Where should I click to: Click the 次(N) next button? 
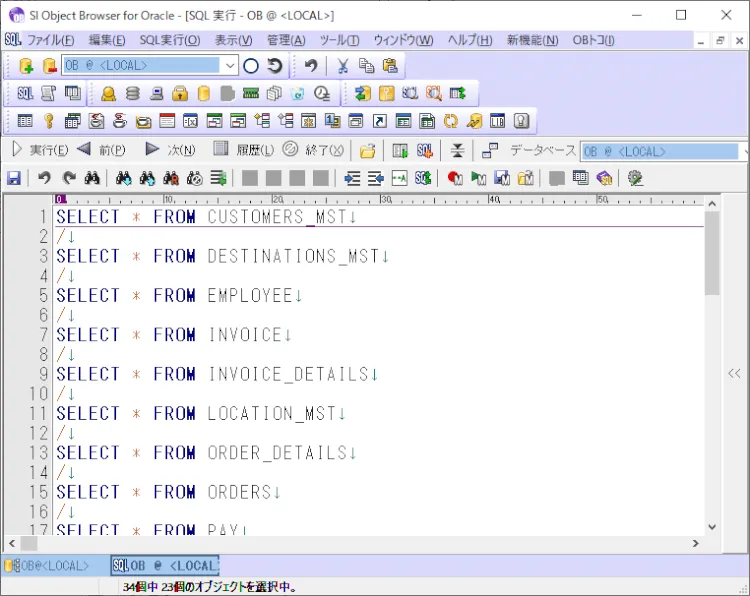[171, 150]
